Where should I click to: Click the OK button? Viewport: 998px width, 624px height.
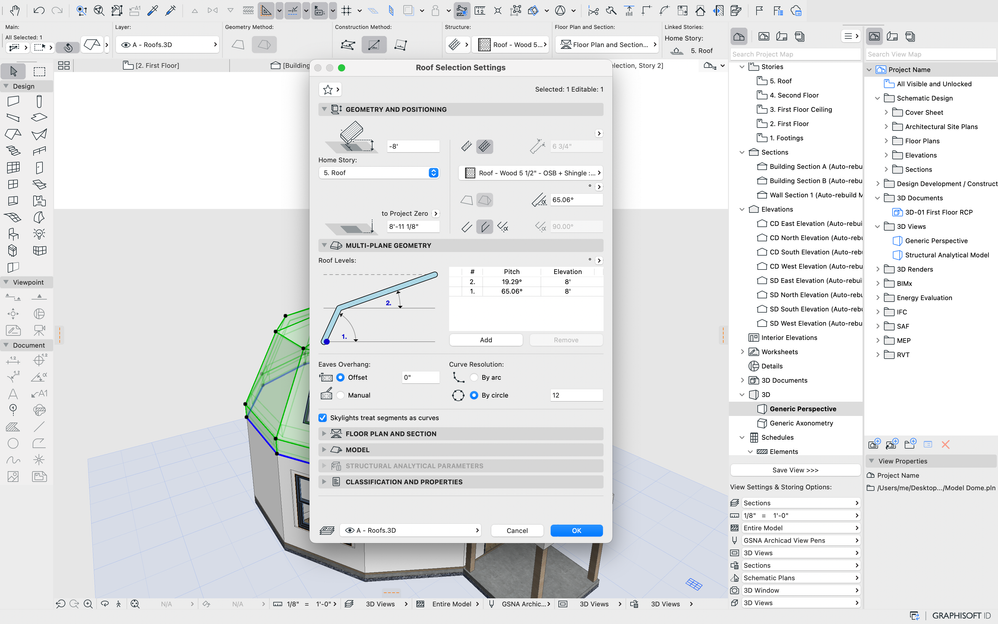(576, 531)
